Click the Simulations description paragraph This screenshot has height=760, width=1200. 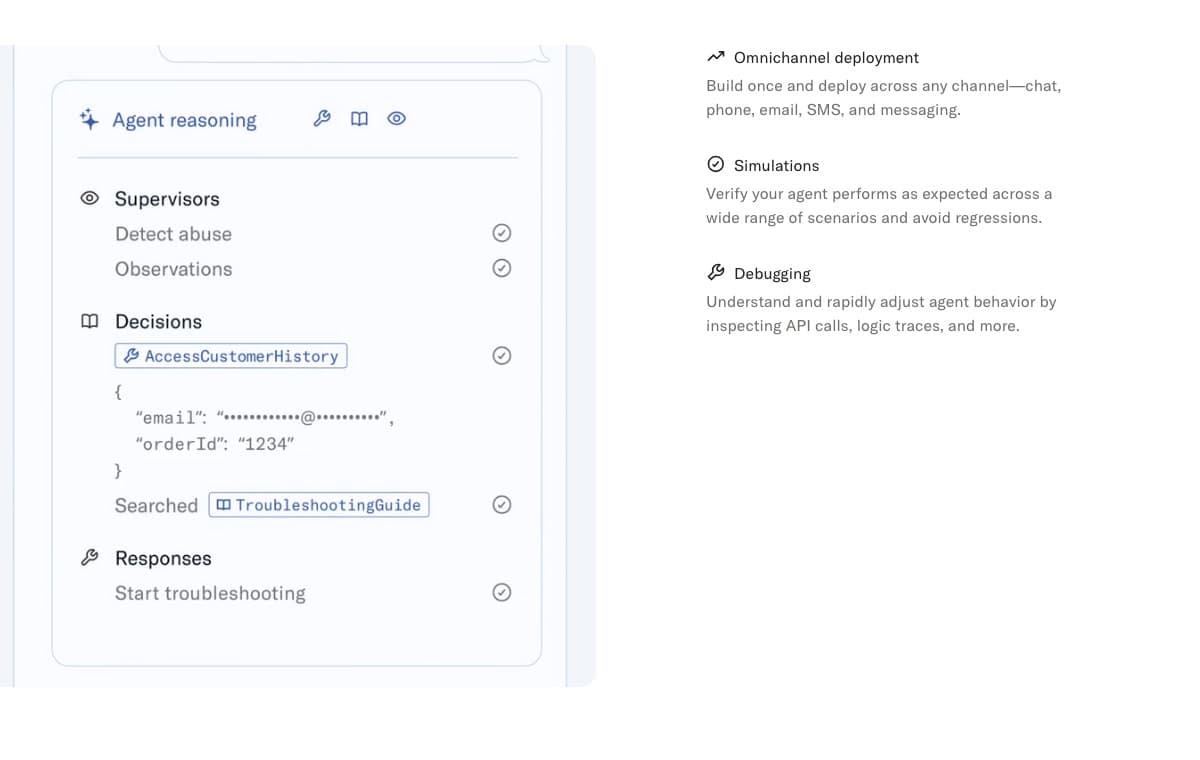click(x=879, y=206)
